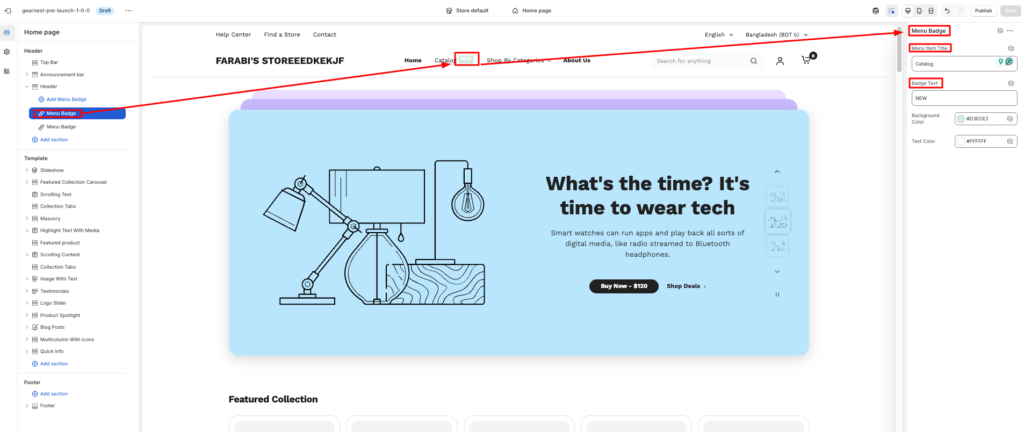
Task: Click the exit editor icon at top left
Action: [9, 10]
